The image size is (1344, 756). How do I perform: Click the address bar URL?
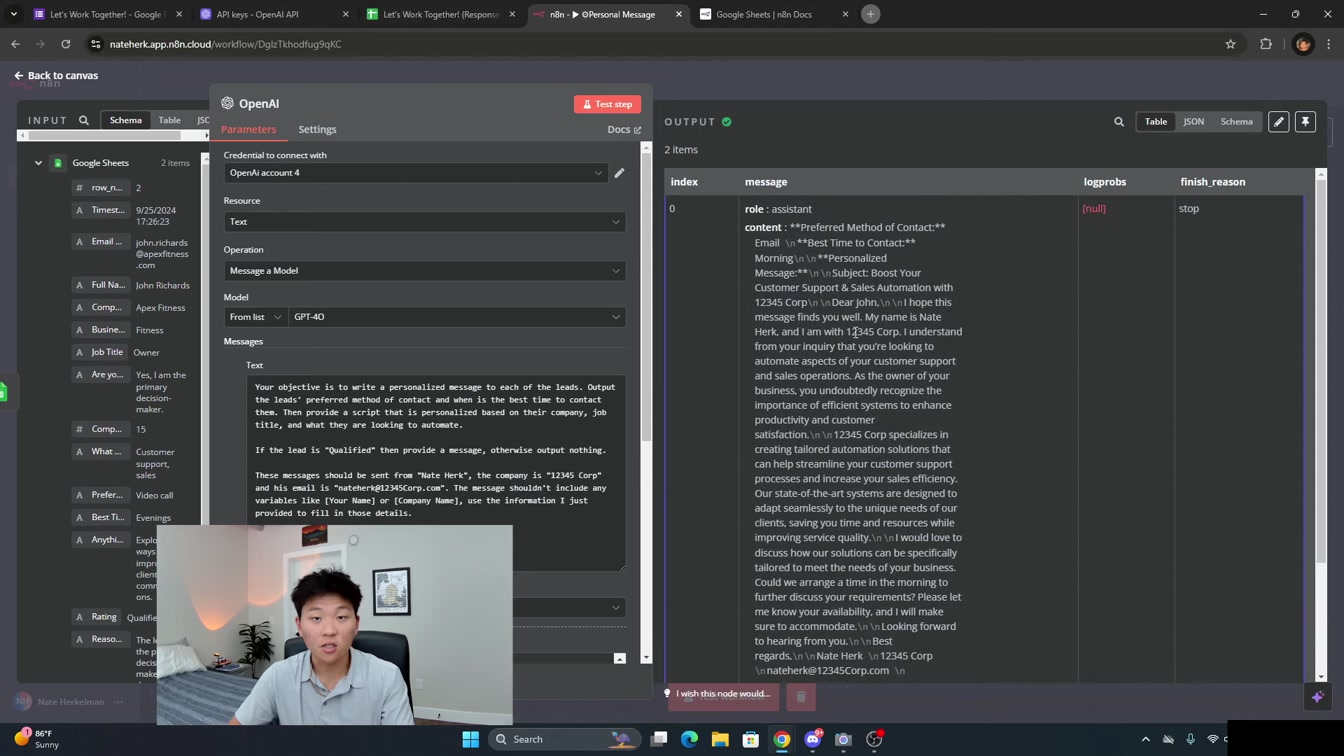[225, 44]
